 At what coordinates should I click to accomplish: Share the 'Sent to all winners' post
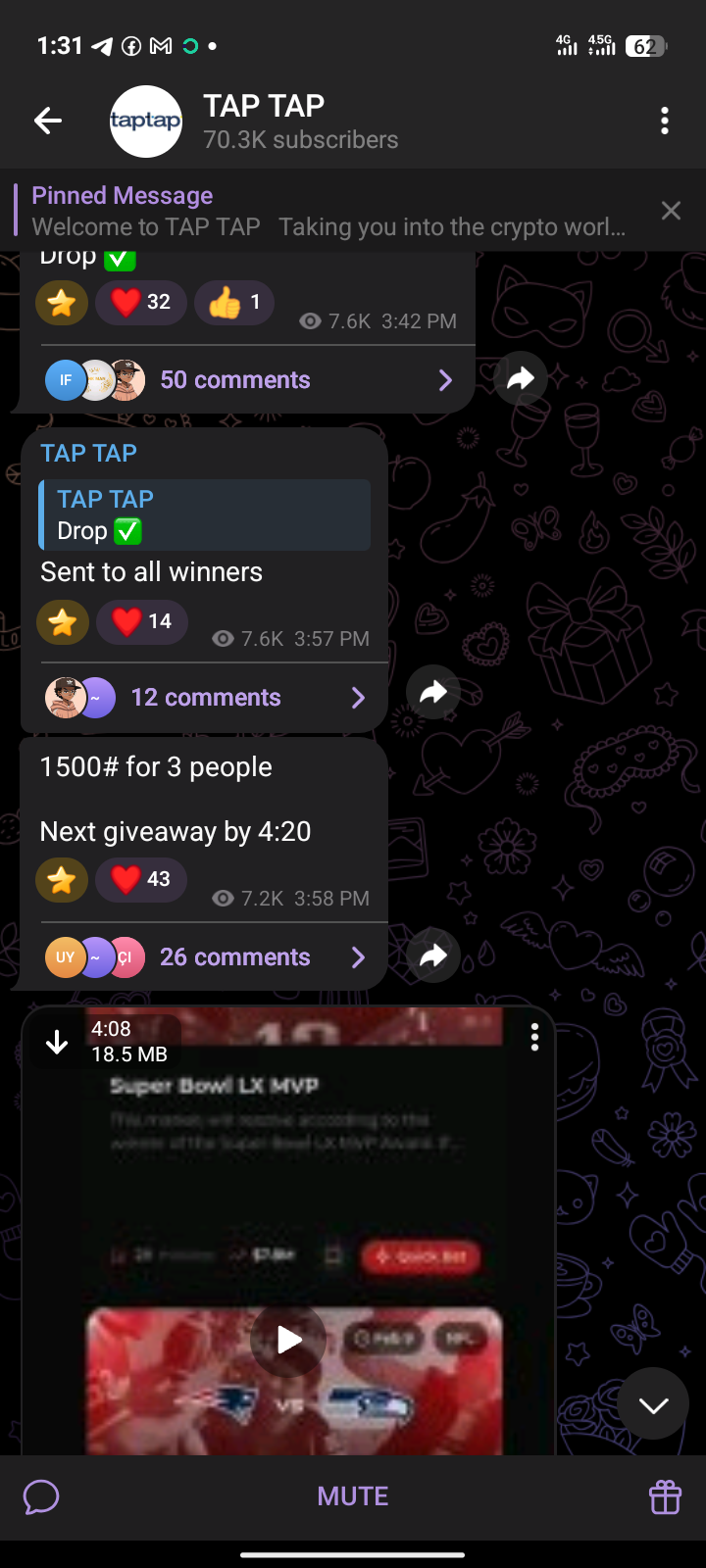click(x=433, y=693)
